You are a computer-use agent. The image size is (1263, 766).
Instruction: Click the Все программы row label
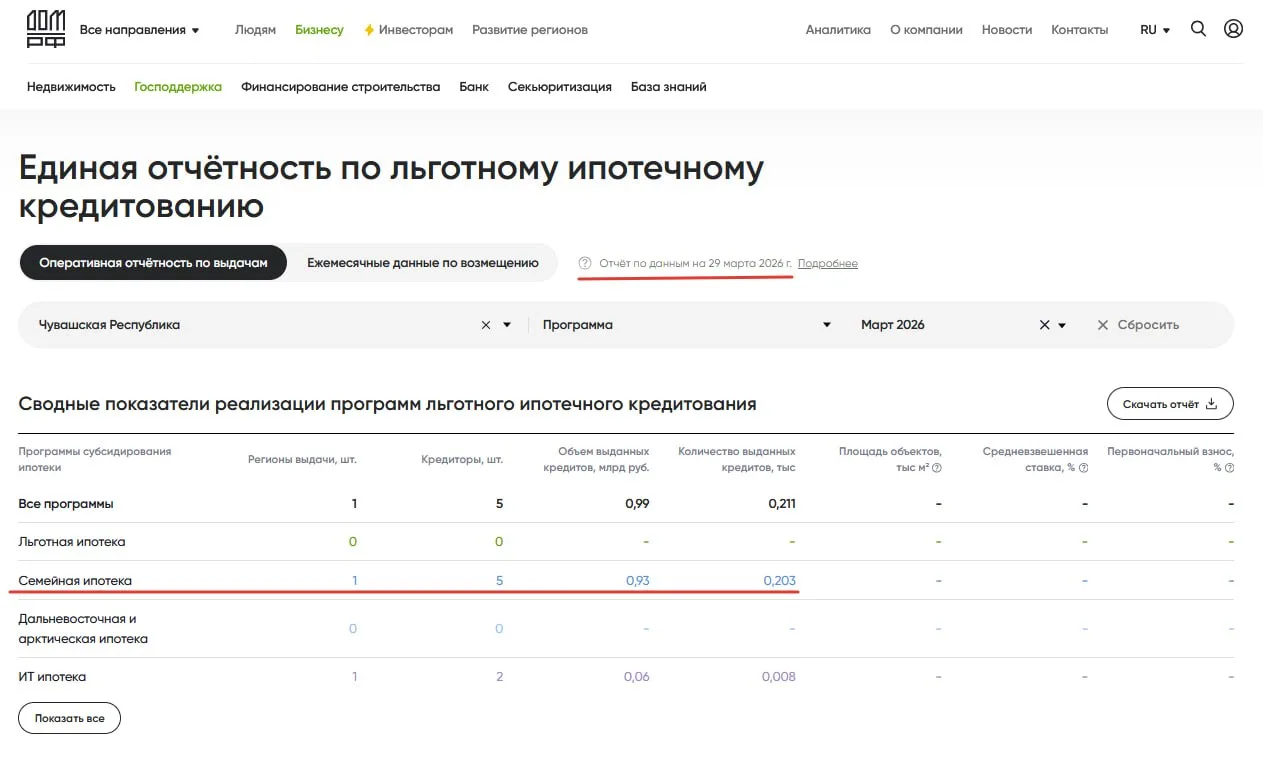[66, 503]
